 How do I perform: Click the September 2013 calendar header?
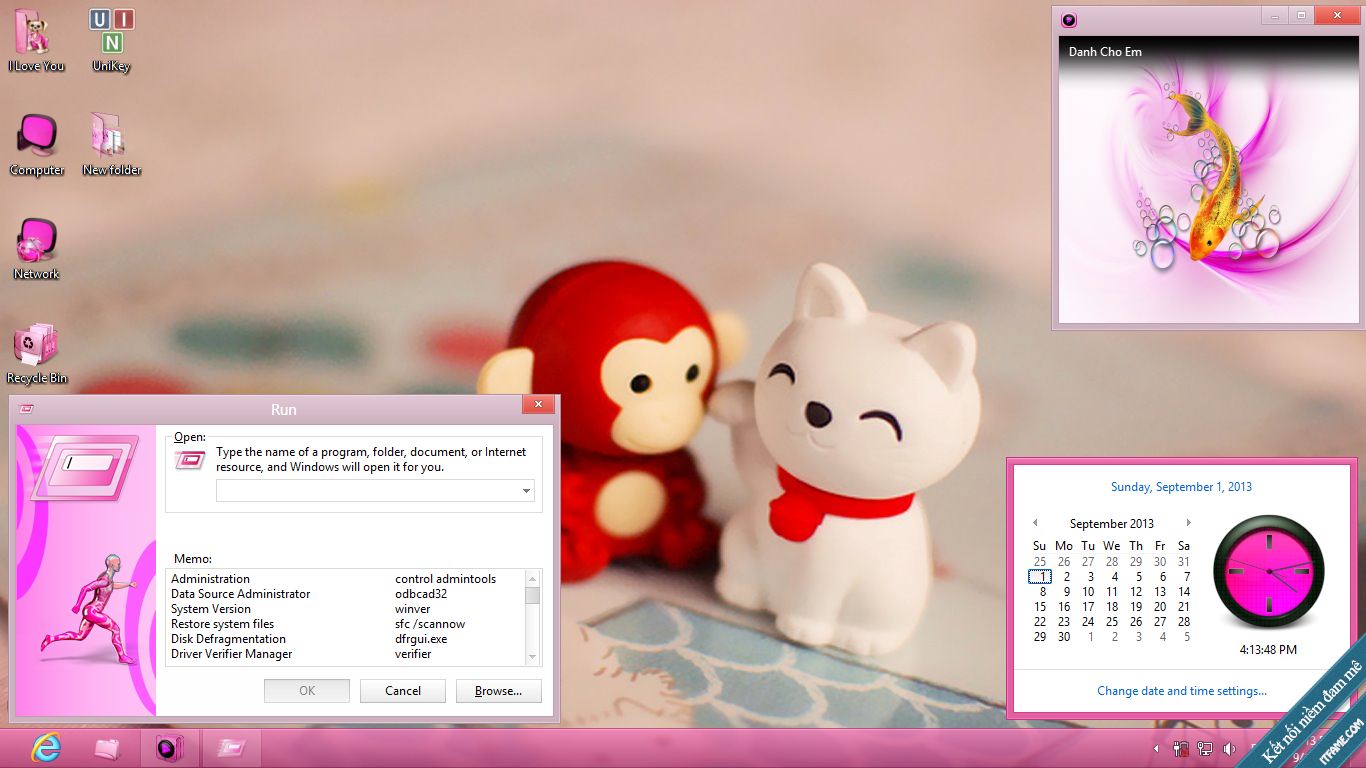[1112, 524]
